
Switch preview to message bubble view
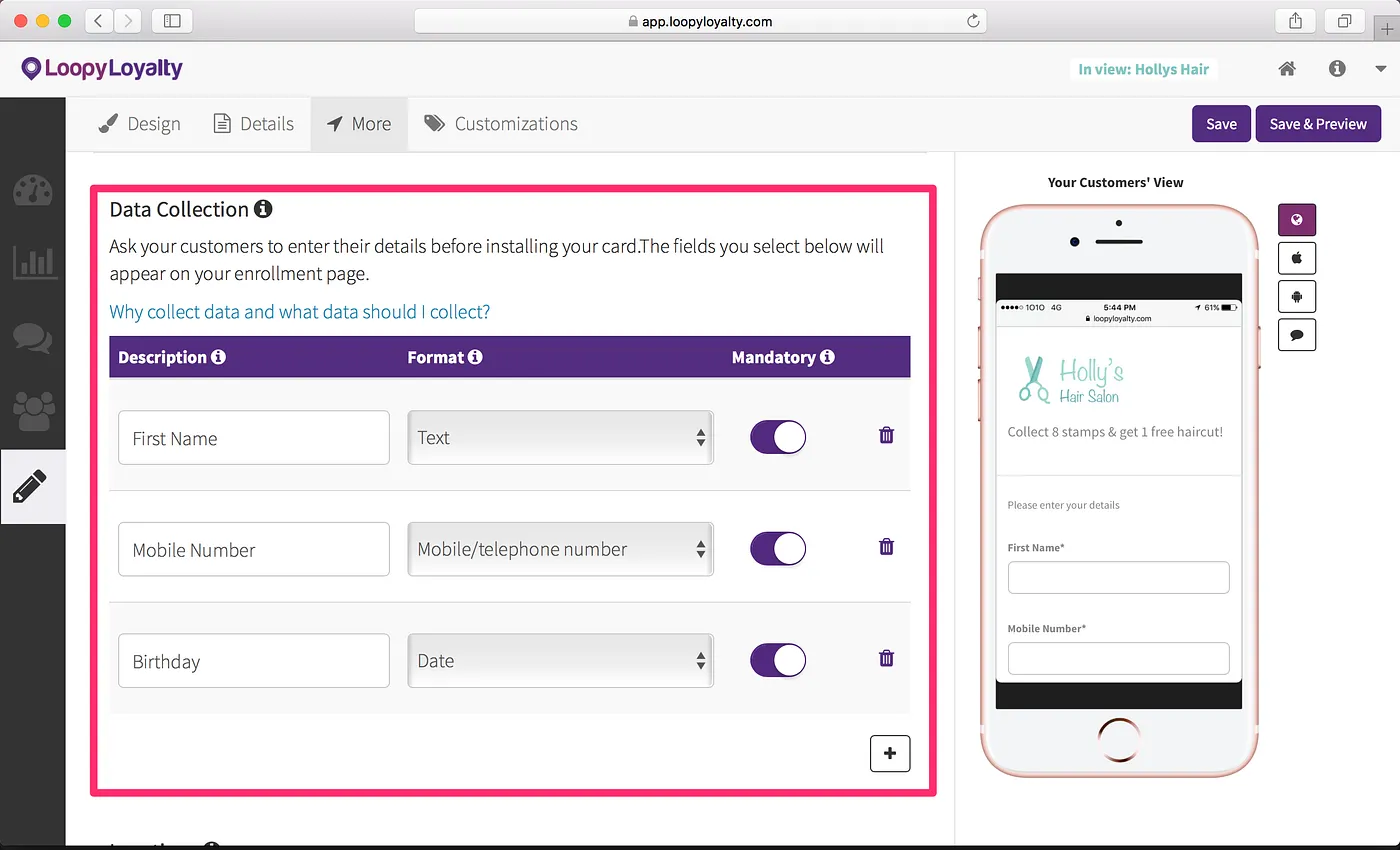point(1297,334)
